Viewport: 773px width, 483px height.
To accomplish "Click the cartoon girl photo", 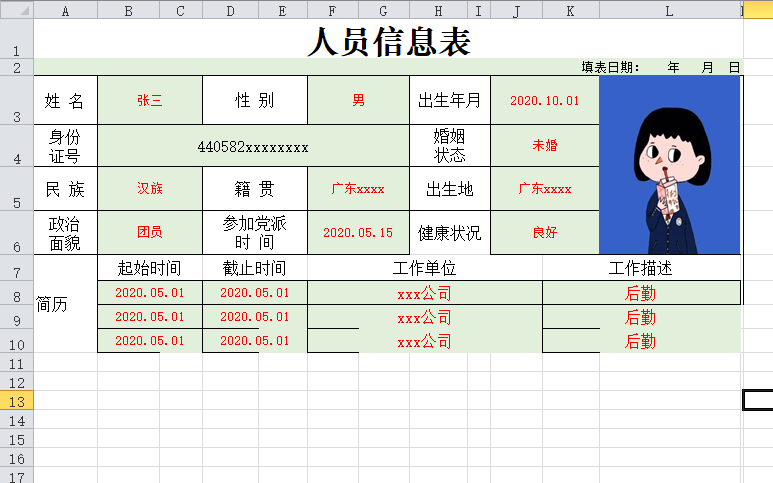I will [669, 165].
